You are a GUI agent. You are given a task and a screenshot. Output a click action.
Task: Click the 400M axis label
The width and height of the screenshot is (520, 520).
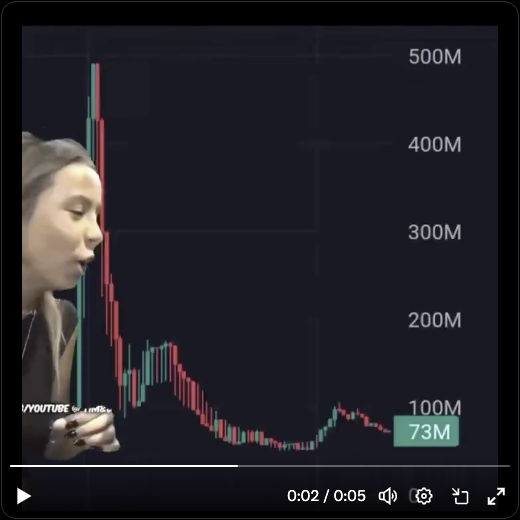435,145
